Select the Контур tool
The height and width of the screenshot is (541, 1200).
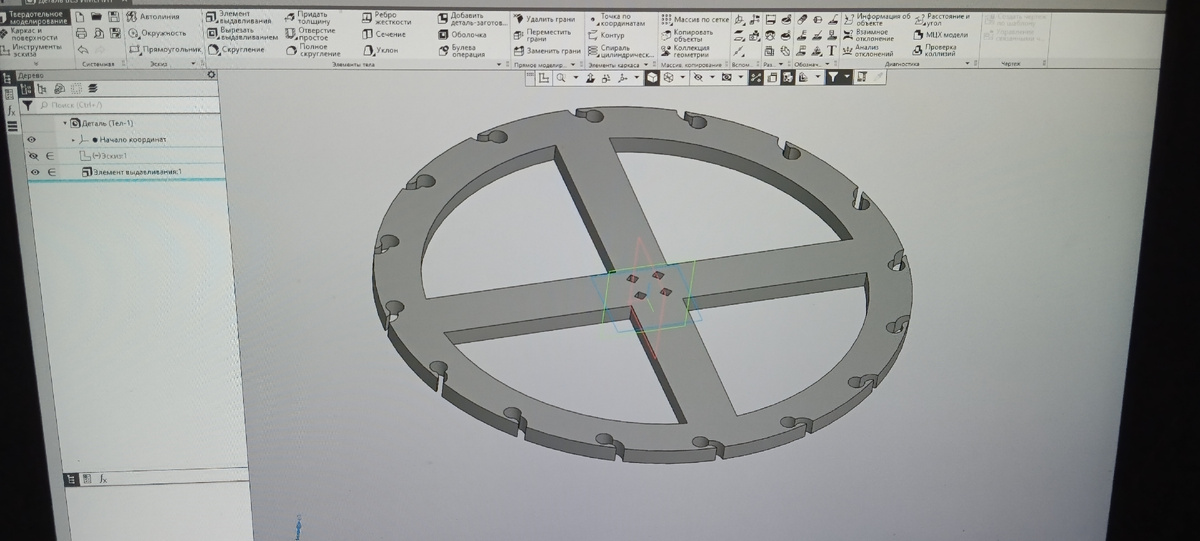(x=606, y=36)
